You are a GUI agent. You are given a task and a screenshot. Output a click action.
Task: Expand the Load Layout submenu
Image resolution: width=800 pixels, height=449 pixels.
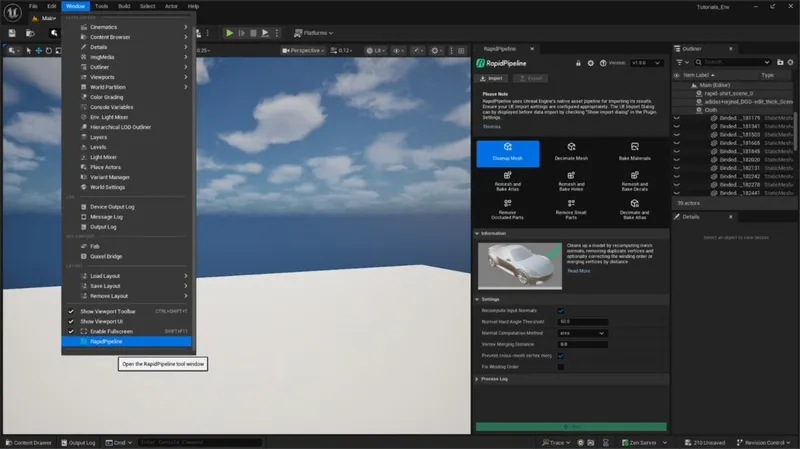126,276
